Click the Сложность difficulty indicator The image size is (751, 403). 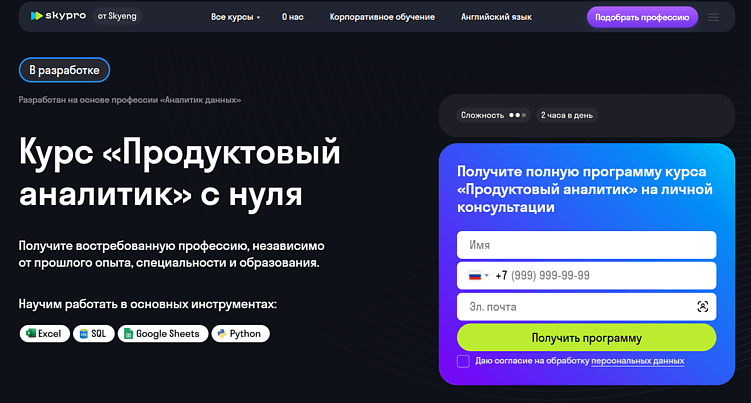point(493,115)
